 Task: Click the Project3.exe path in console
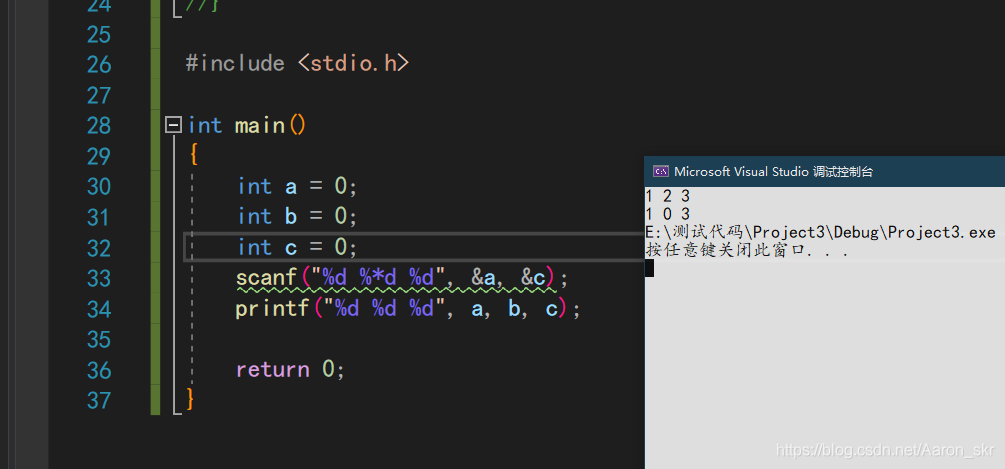pyautogui.click(x=820, y=232)
